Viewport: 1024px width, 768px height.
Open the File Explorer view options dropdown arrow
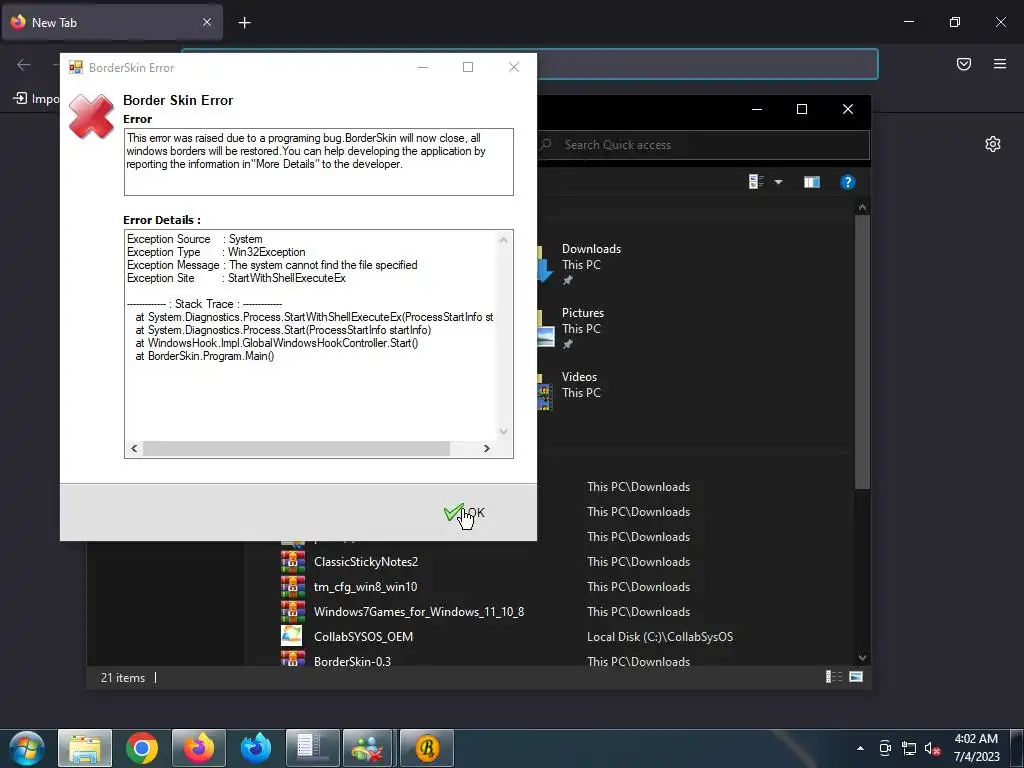[778, 182]
